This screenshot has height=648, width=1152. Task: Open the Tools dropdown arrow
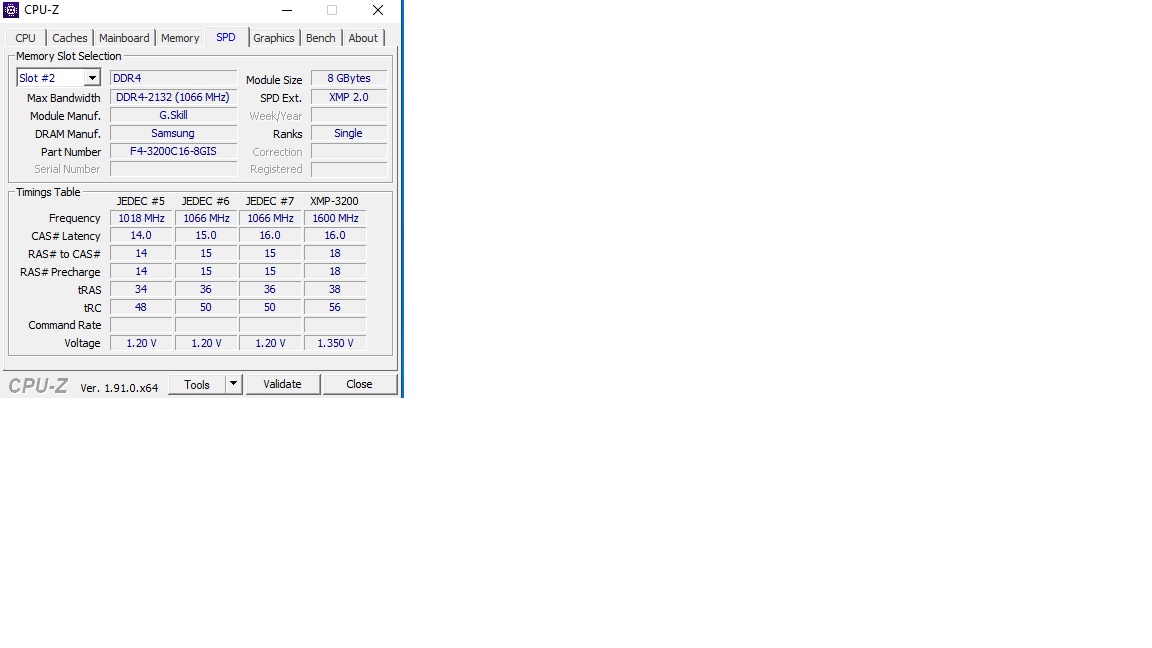pyautogui.click(x=234, y=384)
